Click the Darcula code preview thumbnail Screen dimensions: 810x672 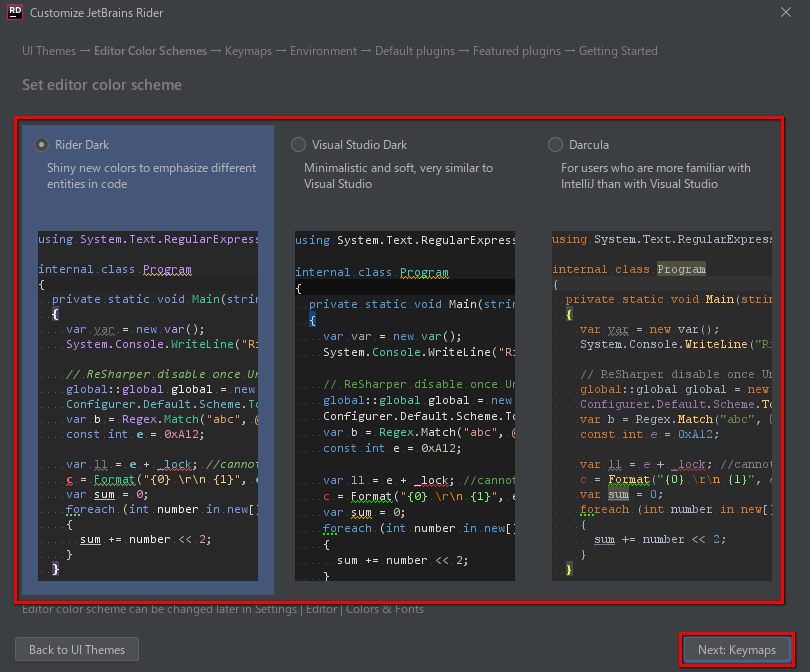pyautogui.click(x=662, y=406)
